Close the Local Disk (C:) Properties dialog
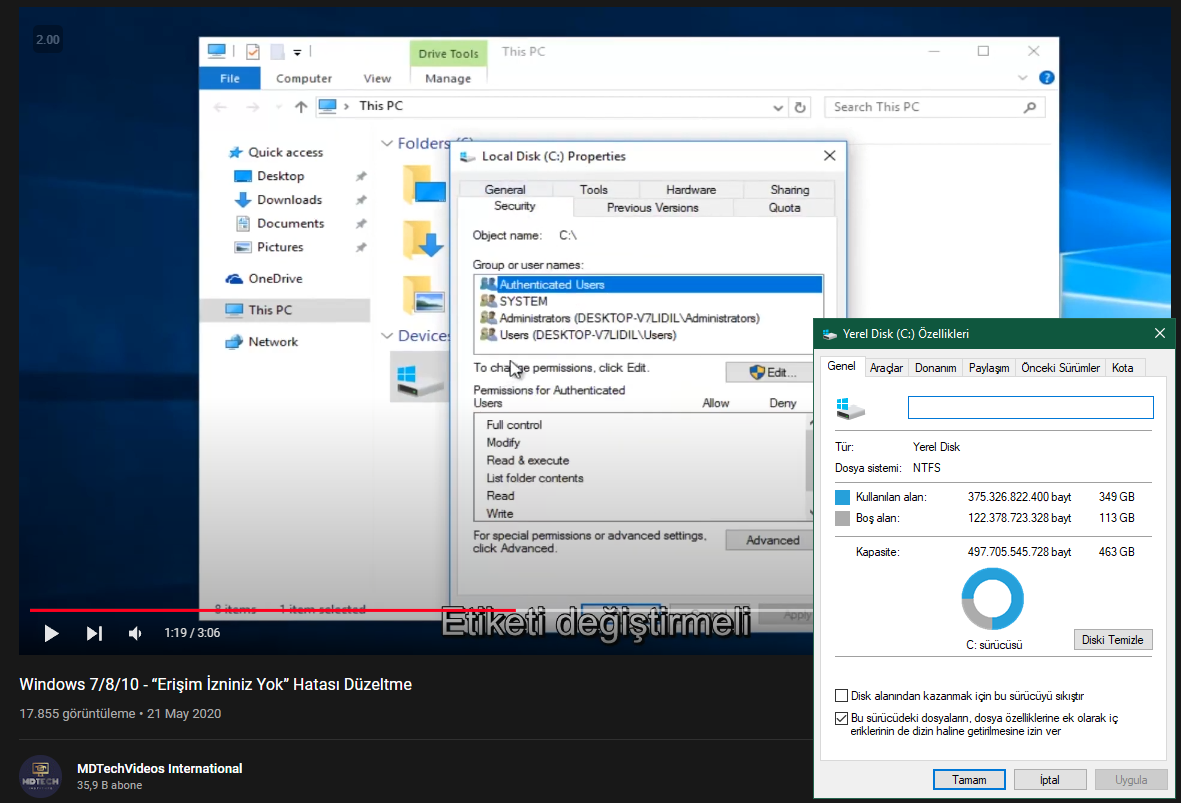Screen dimensions: 1181x803 [829, 156]
